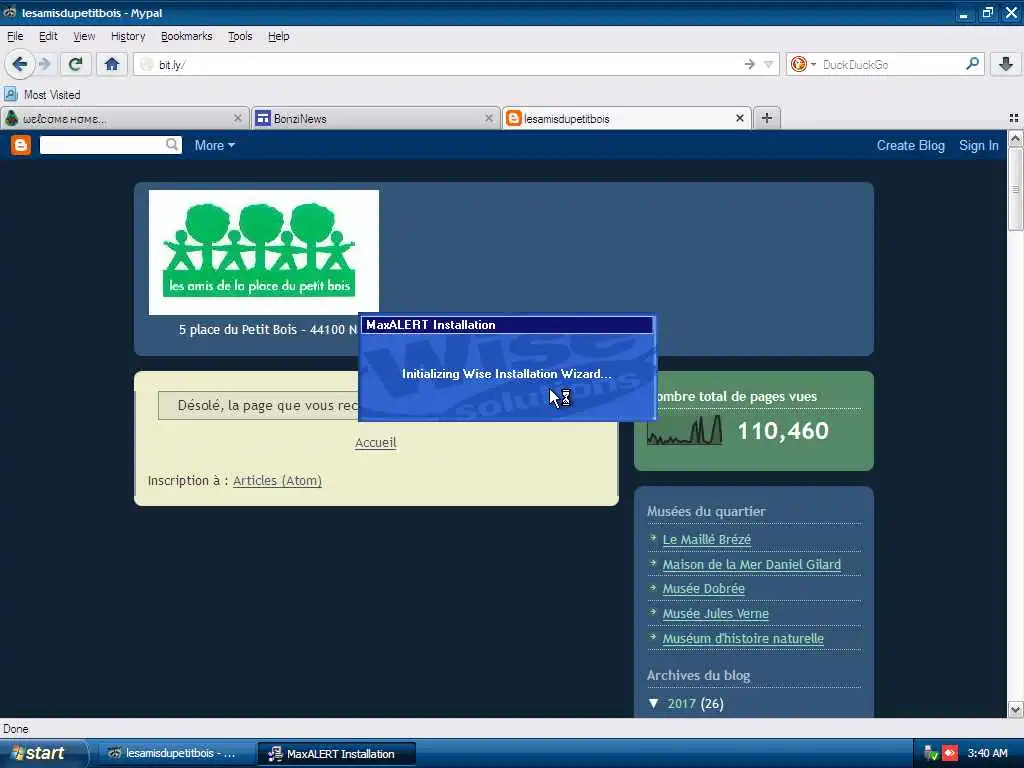Click the 3:40 AM taskbar clock

[x=987, y=754]
